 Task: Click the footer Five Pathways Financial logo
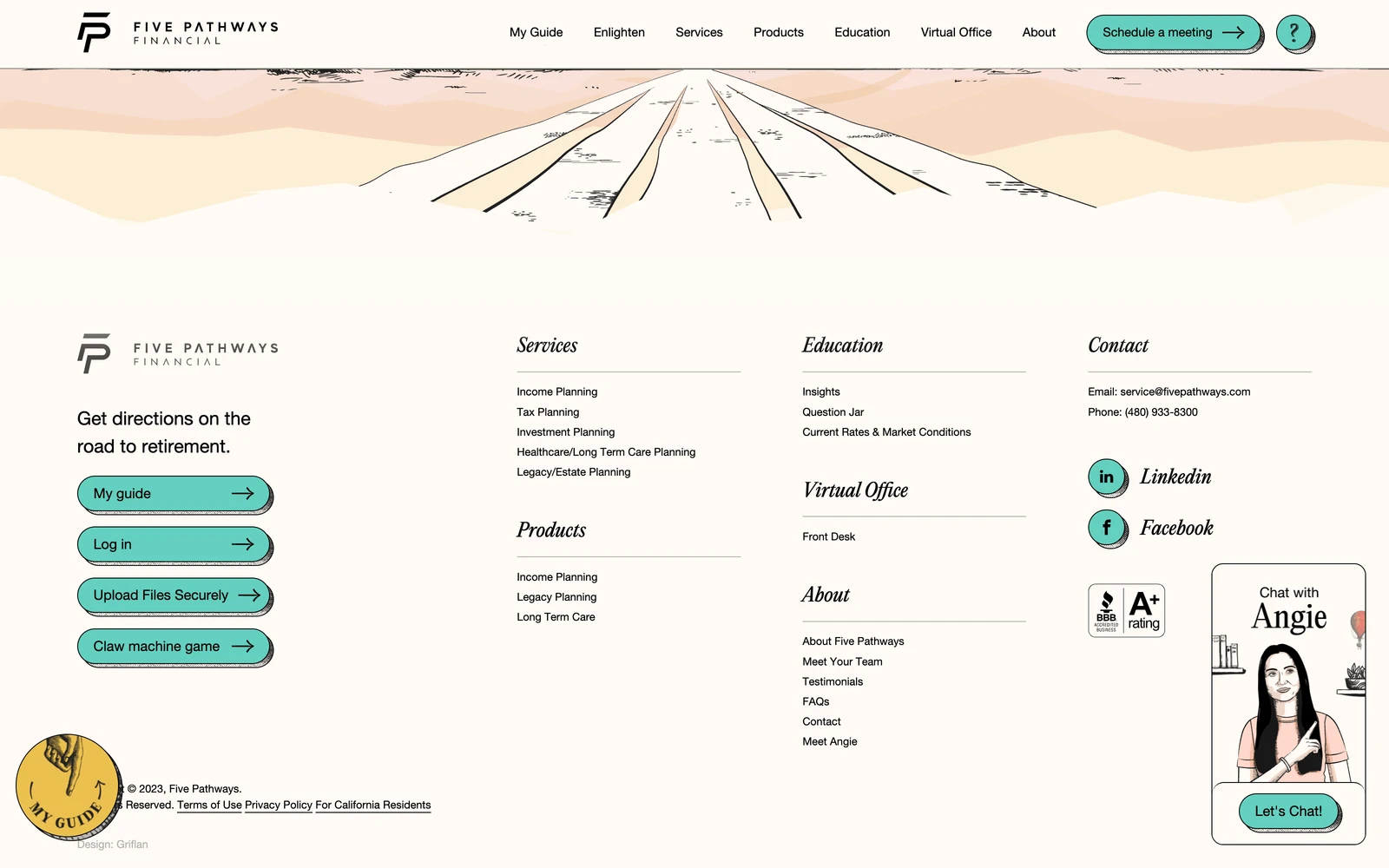178,353
